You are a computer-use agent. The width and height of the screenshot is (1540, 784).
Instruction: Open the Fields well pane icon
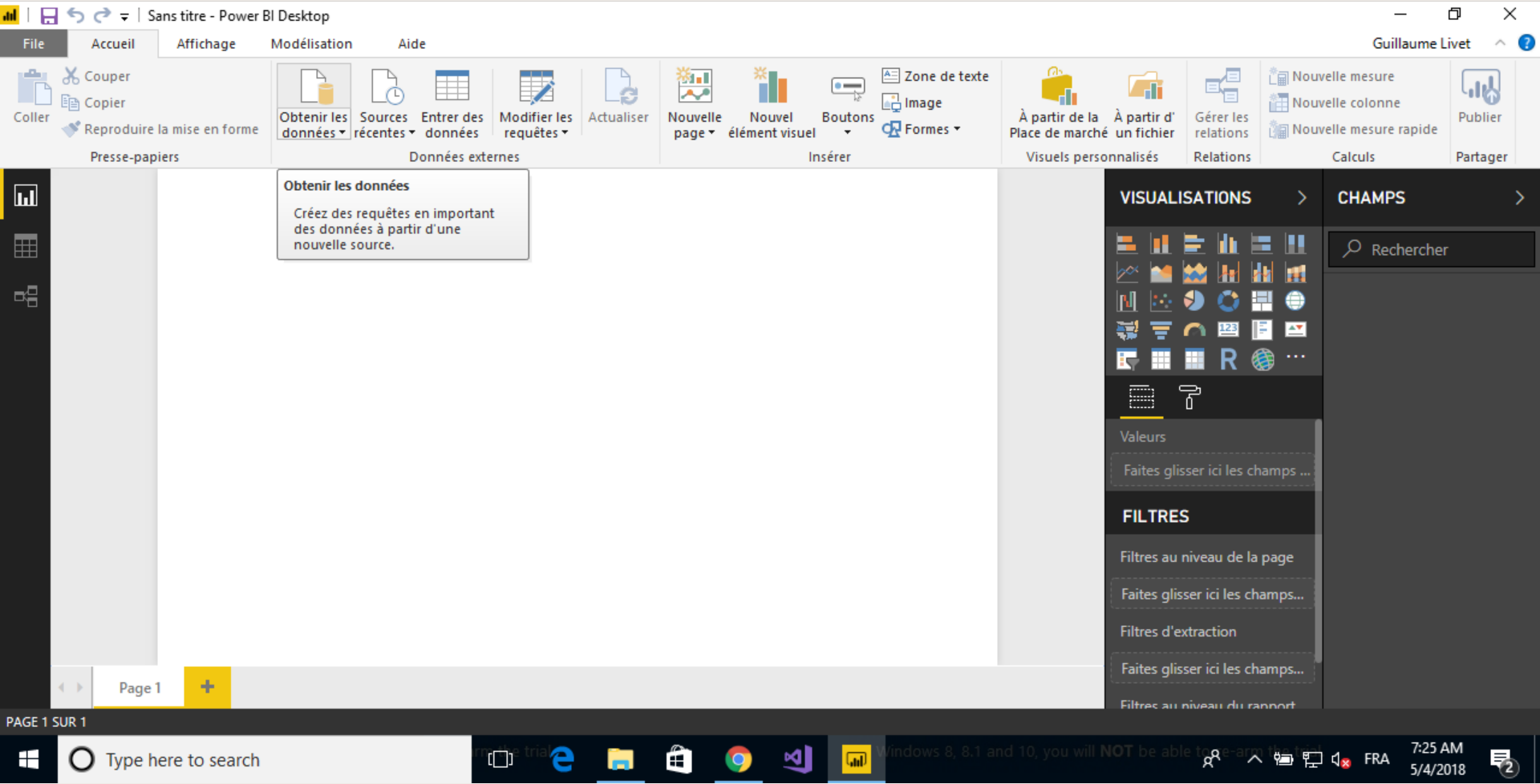click(x=1141, y=397)
